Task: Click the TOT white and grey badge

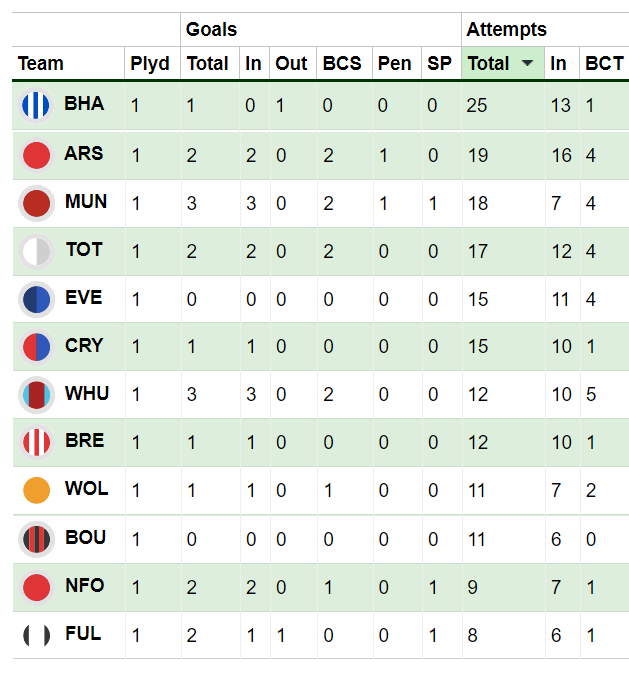Action: (36, 252)
